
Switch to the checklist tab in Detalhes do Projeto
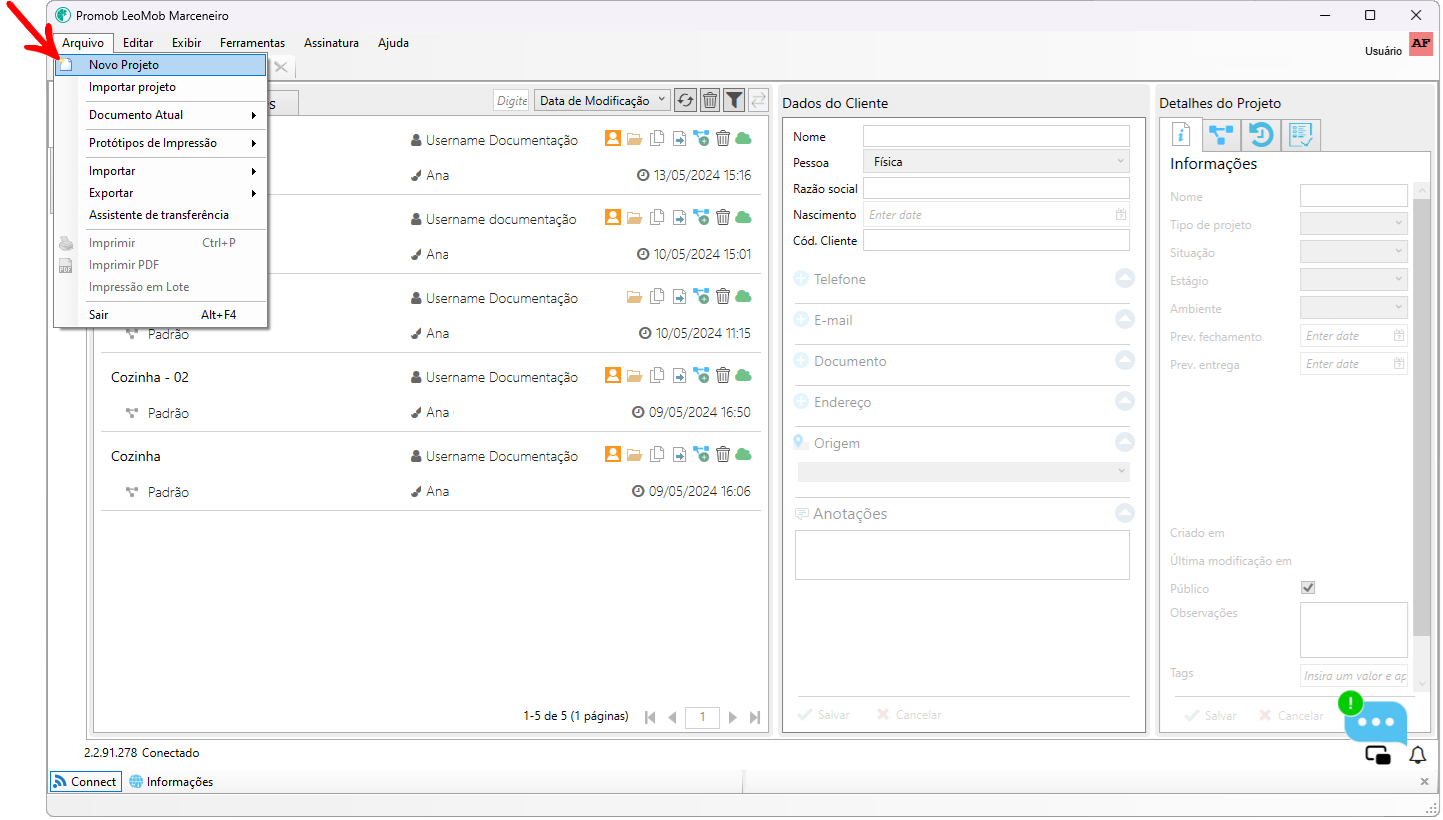pyautogui.click(x=1301, y=135)
